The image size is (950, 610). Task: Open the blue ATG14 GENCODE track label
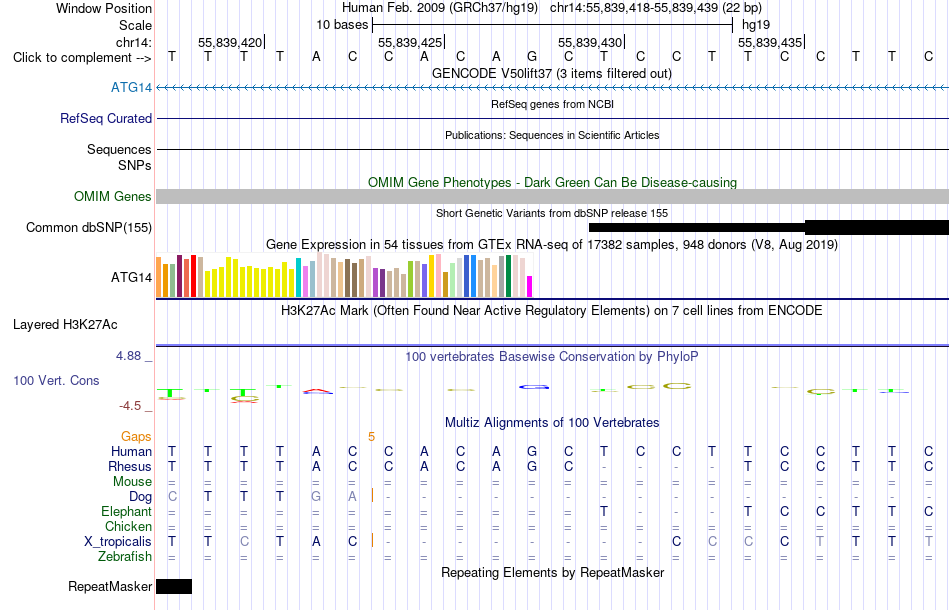pos(131,88)
